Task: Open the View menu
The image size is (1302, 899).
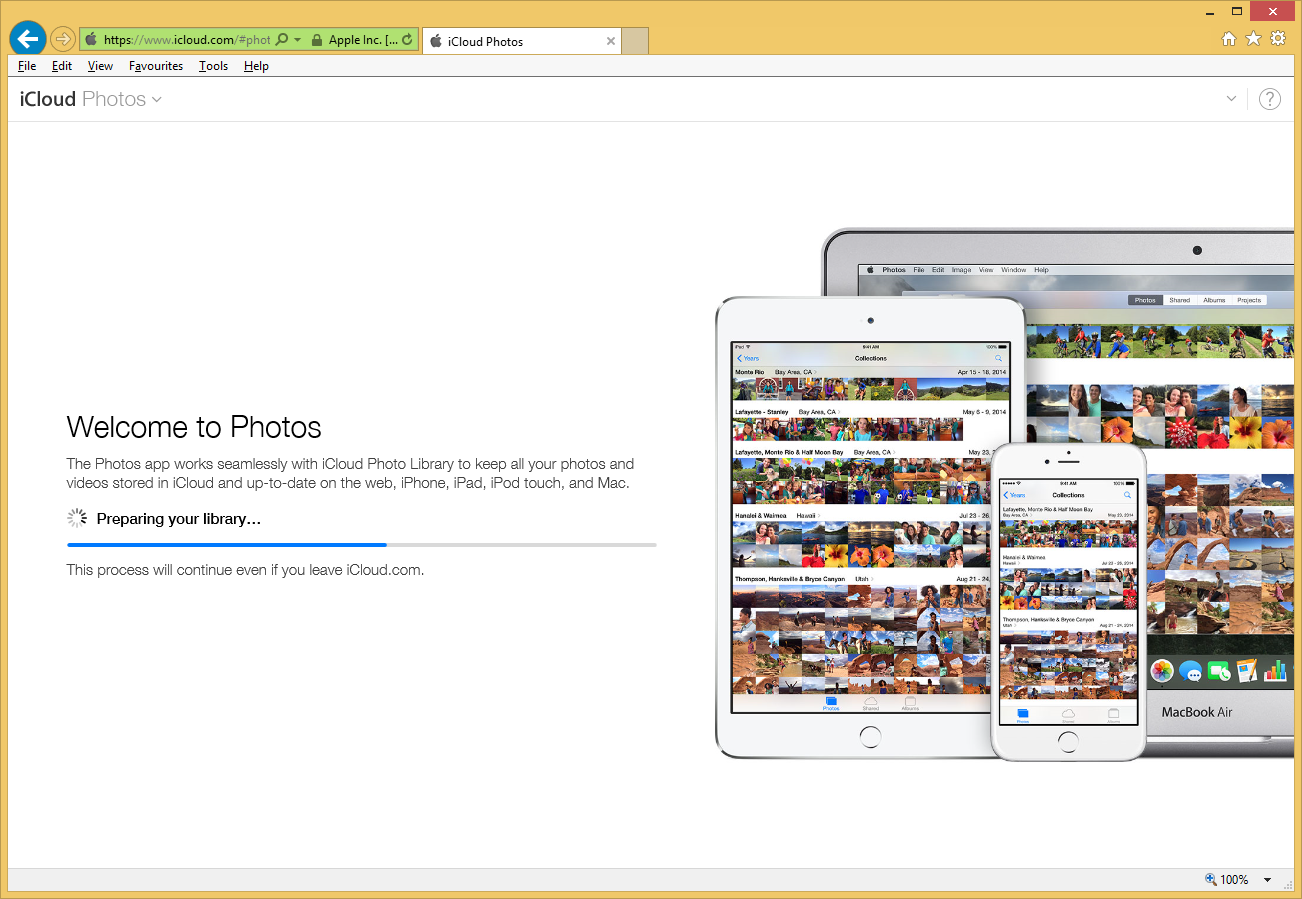Action: (100, 66)
